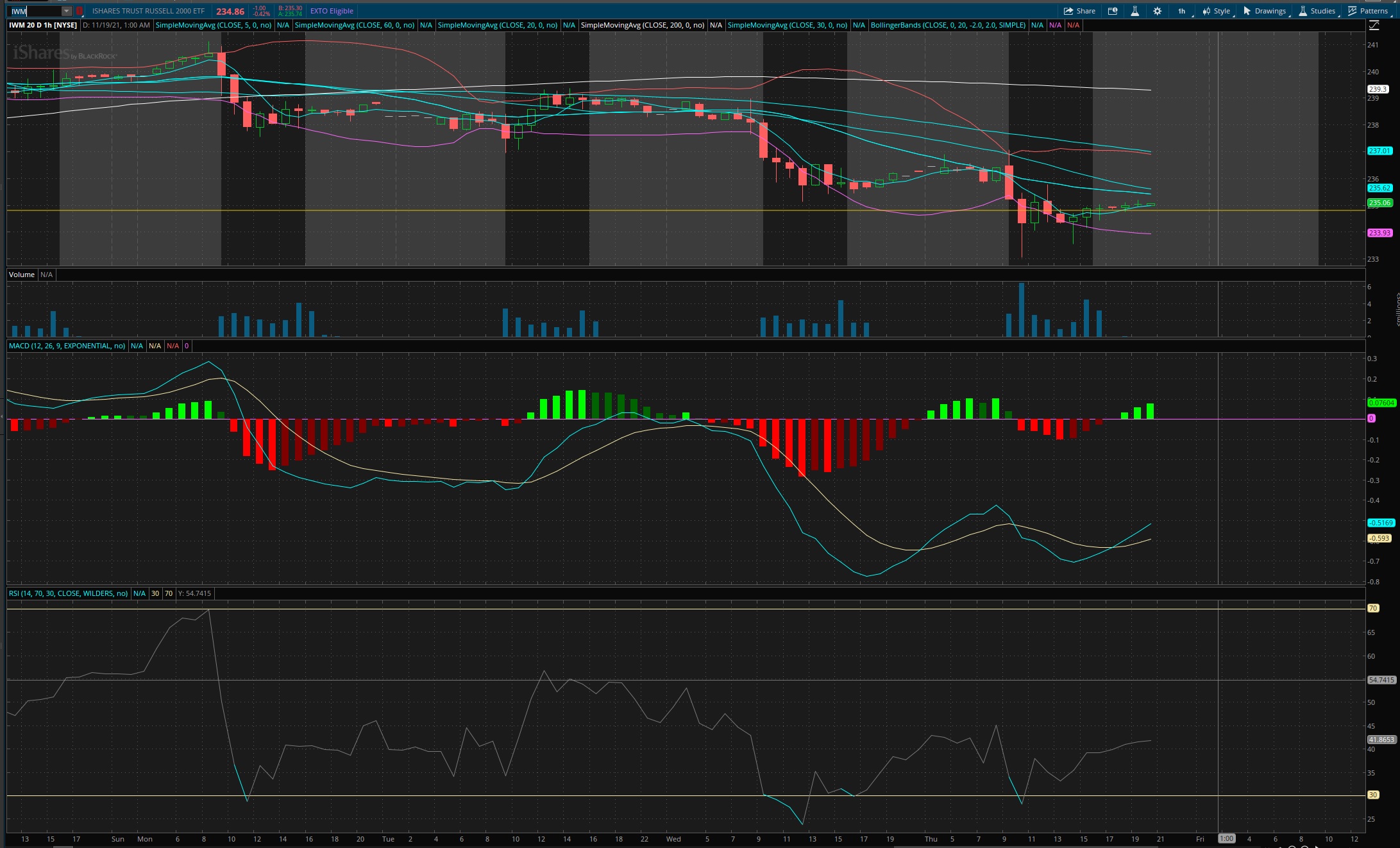
Task: Click the RSI (14, 70, 30) study label
Action: tap(68, 593)
